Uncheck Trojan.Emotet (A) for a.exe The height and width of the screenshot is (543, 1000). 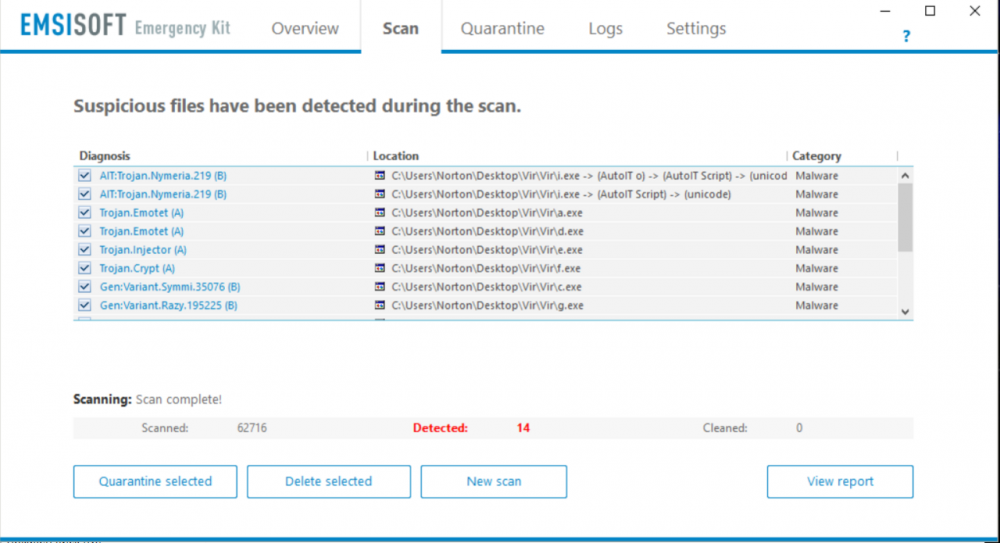(x=85, y=212)
